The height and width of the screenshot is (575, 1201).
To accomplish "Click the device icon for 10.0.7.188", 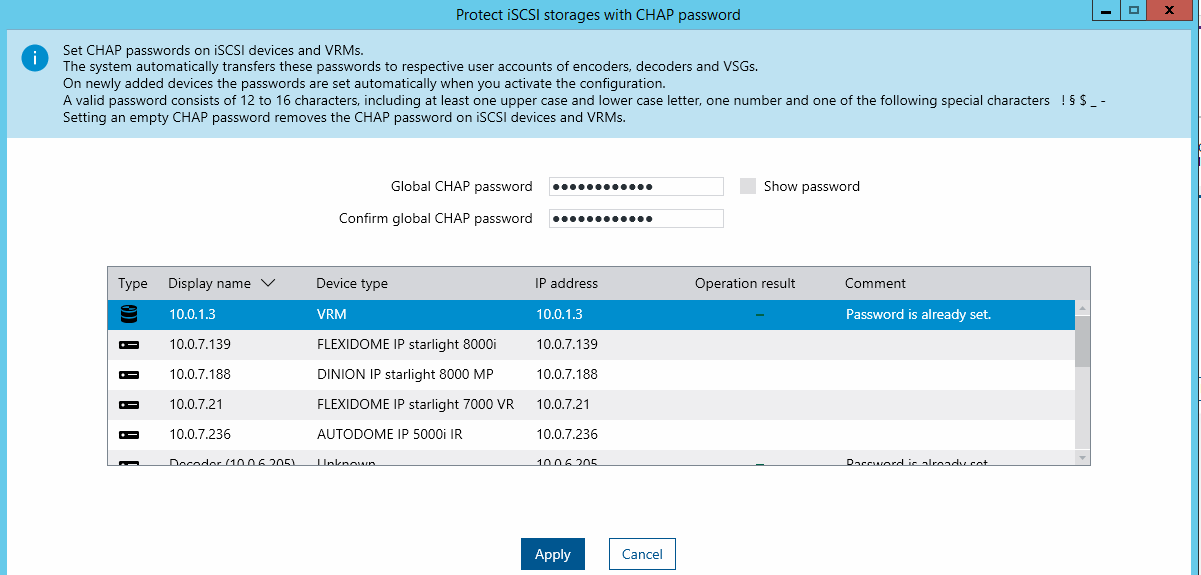I will (x=128, y=374).
